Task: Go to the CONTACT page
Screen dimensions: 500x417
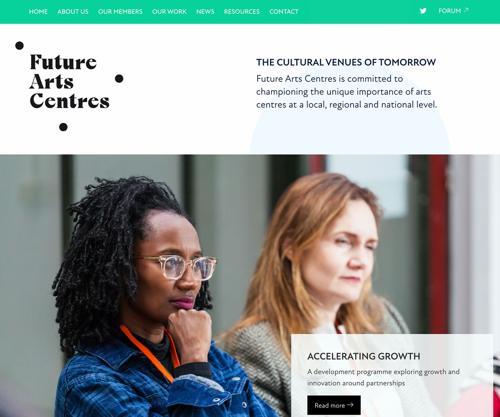Action: [x=284, y=12]
